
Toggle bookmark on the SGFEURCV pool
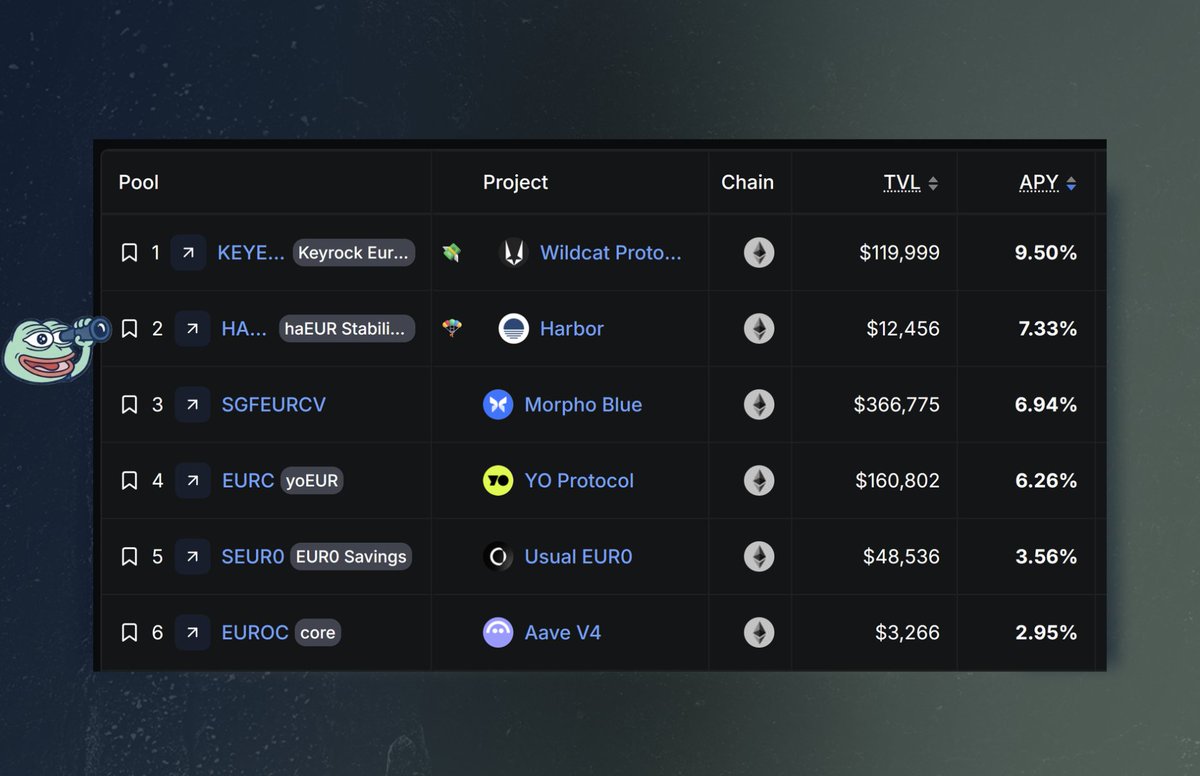click(129, 405)
